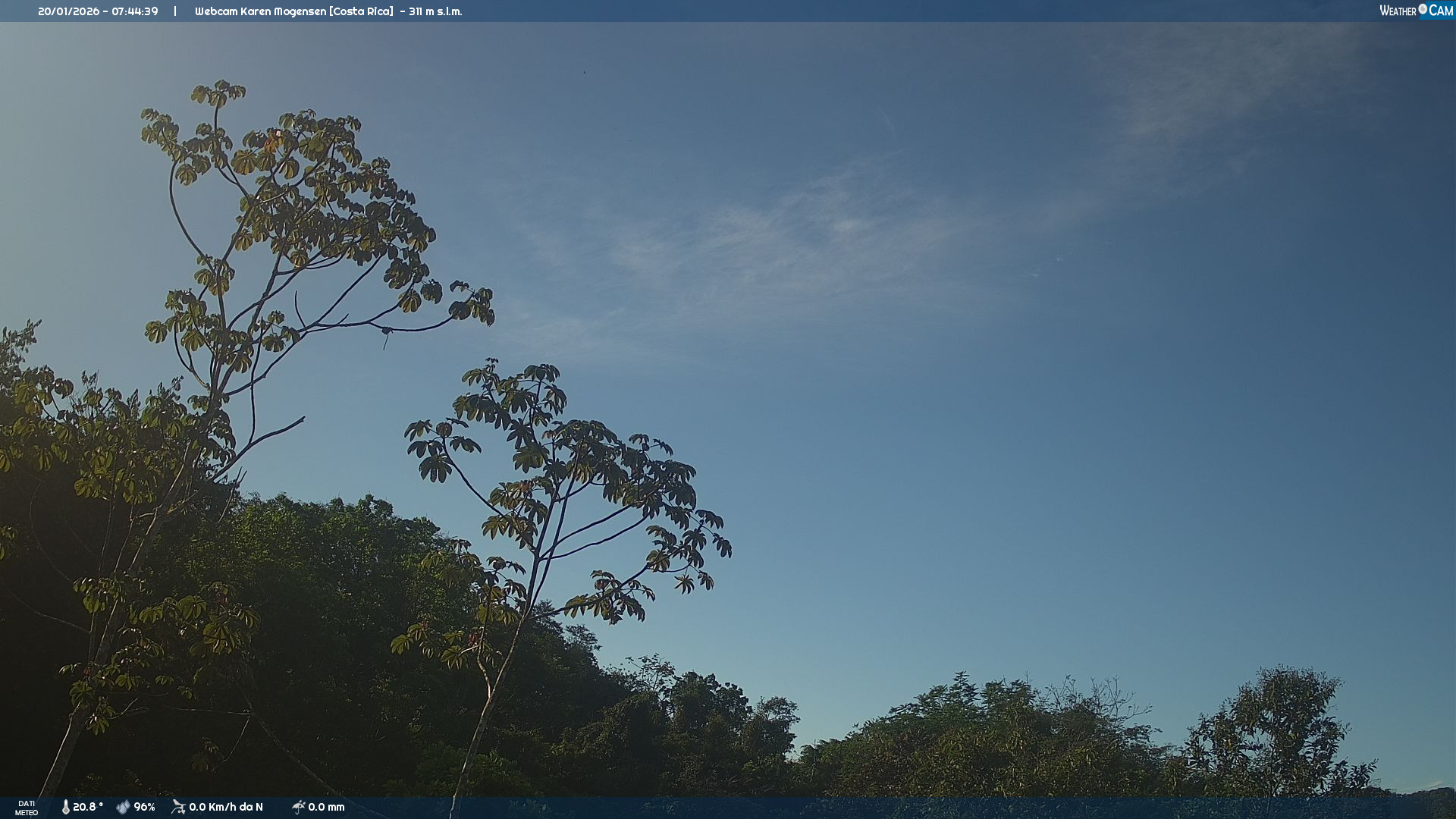1456x819 pixels.
Task: Click the wind anemometer icon
Action: 178,807
